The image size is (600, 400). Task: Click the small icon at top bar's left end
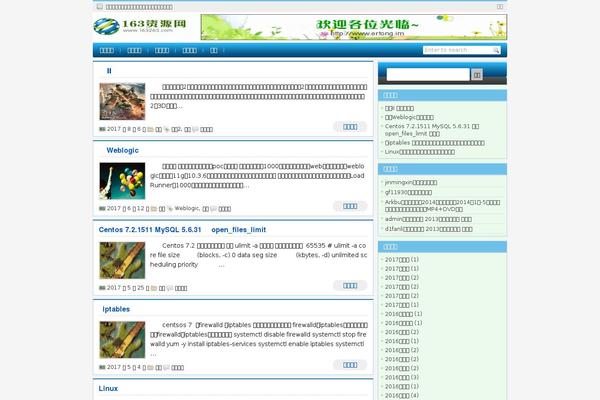pos(99,7)
